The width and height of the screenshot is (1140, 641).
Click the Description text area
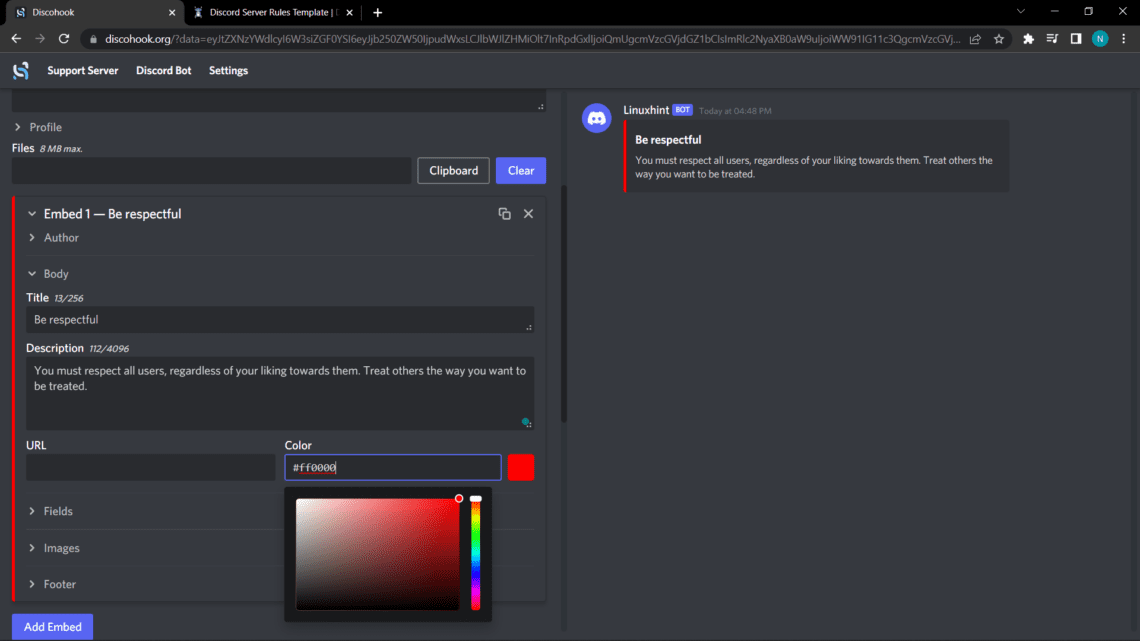click(280, 393)
